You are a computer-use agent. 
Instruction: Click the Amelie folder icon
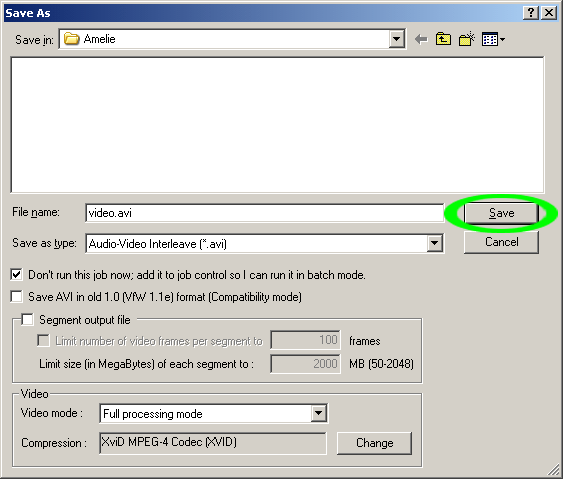point(71,39)
